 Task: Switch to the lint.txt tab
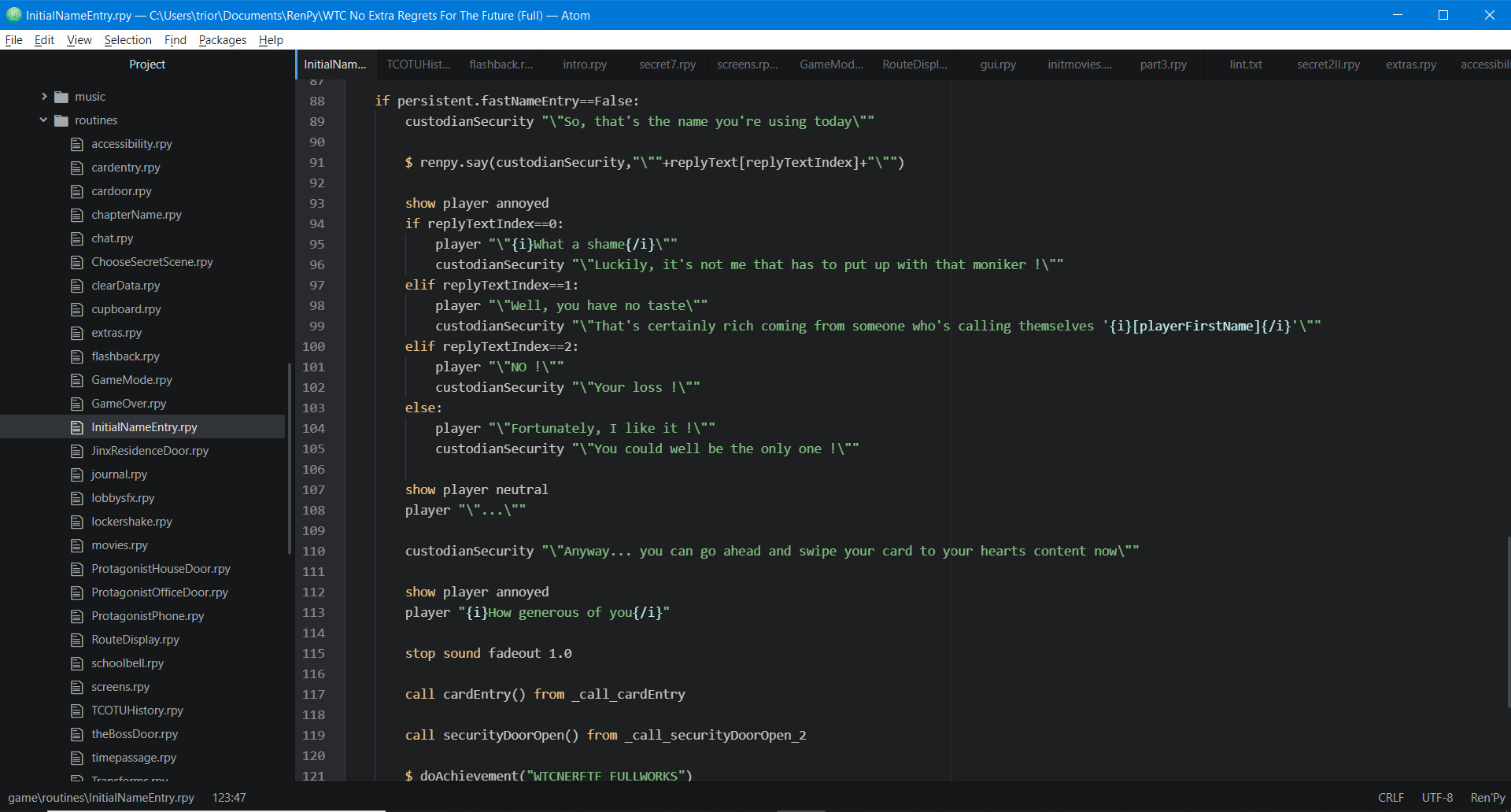tap(1245, 65)
